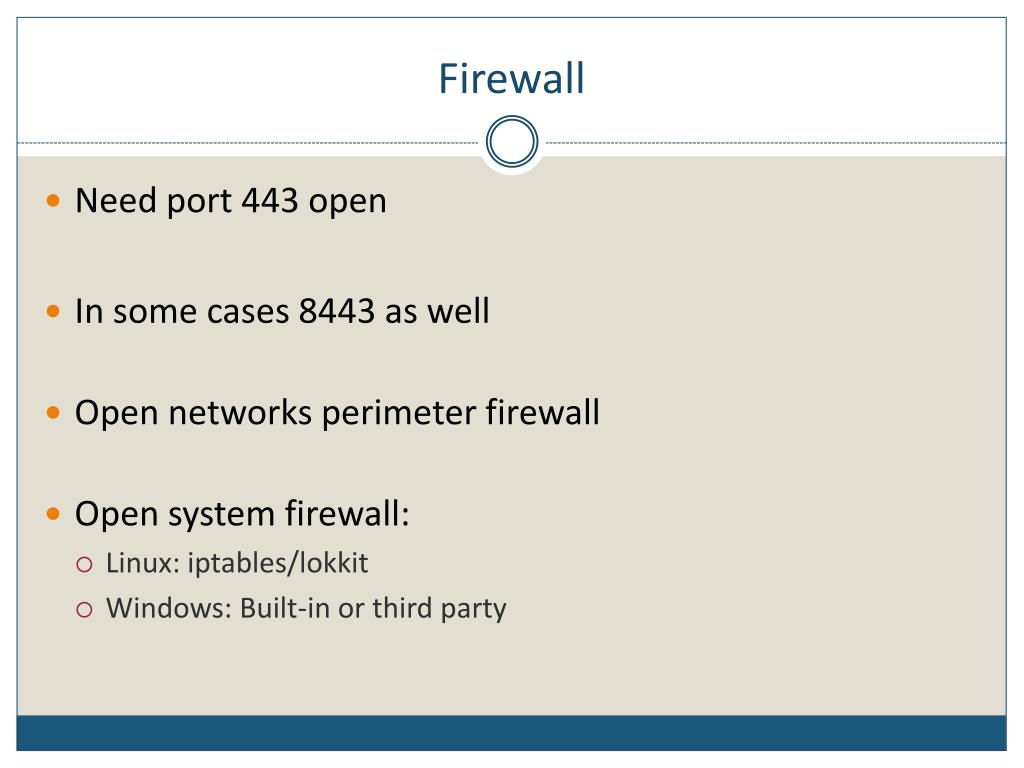Click the hollow bullet beside Linux
The height and width of the screenshot is (768, 1024).
84,564
